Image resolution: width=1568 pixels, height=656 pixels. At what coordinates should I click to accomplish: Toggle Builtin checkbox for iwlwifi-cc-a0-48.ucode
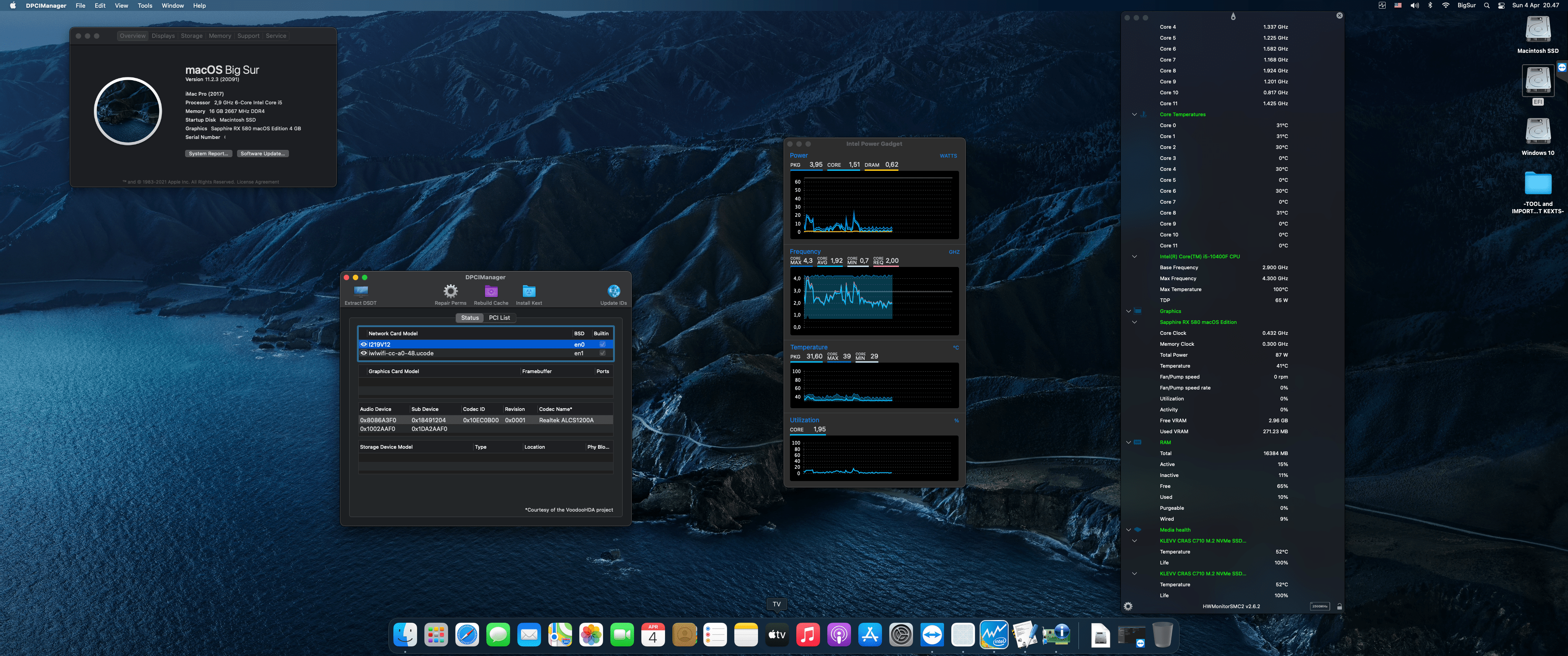tap(603, 353)
